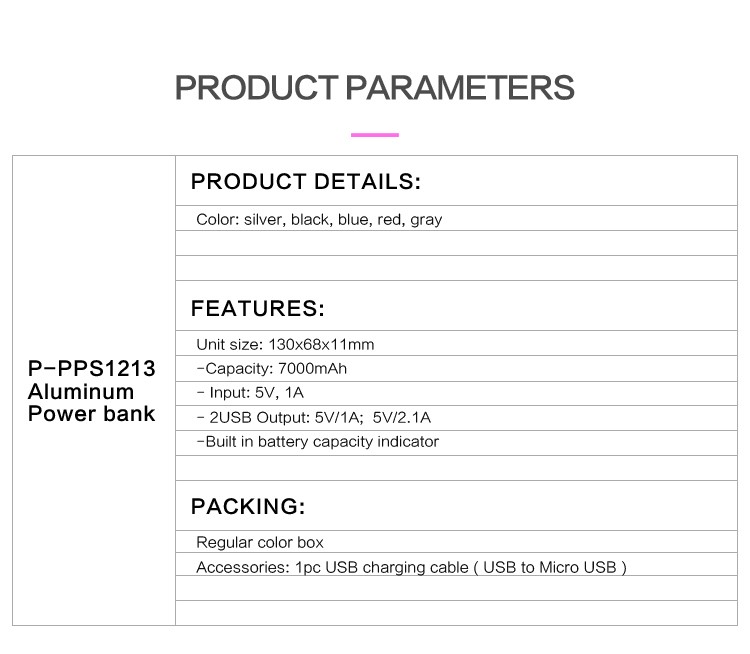
Task: Click the P-PPS1213 model name text
Action: click(x=92, y=368)
